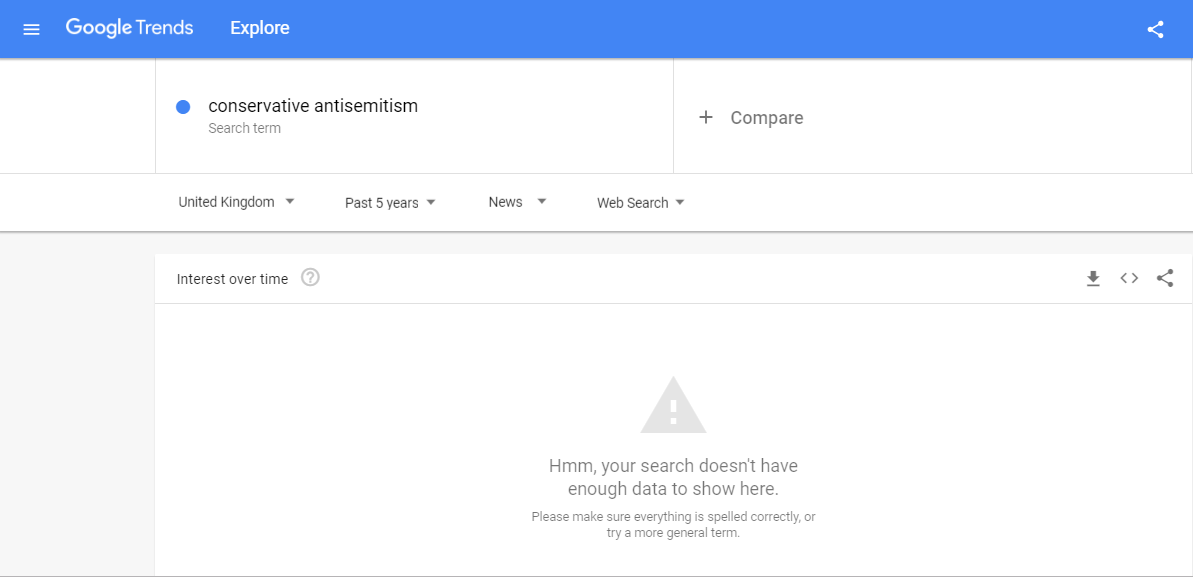Download Interest over time data as CSV
1193x579 pixels.
pyautogui.click(x=1093, y=278)
